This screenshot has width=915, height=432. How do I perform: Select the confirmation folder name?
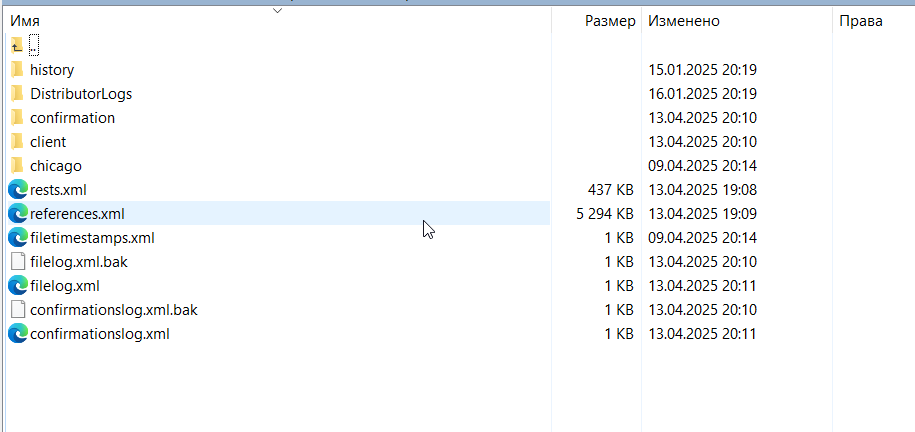click(72, 118)
